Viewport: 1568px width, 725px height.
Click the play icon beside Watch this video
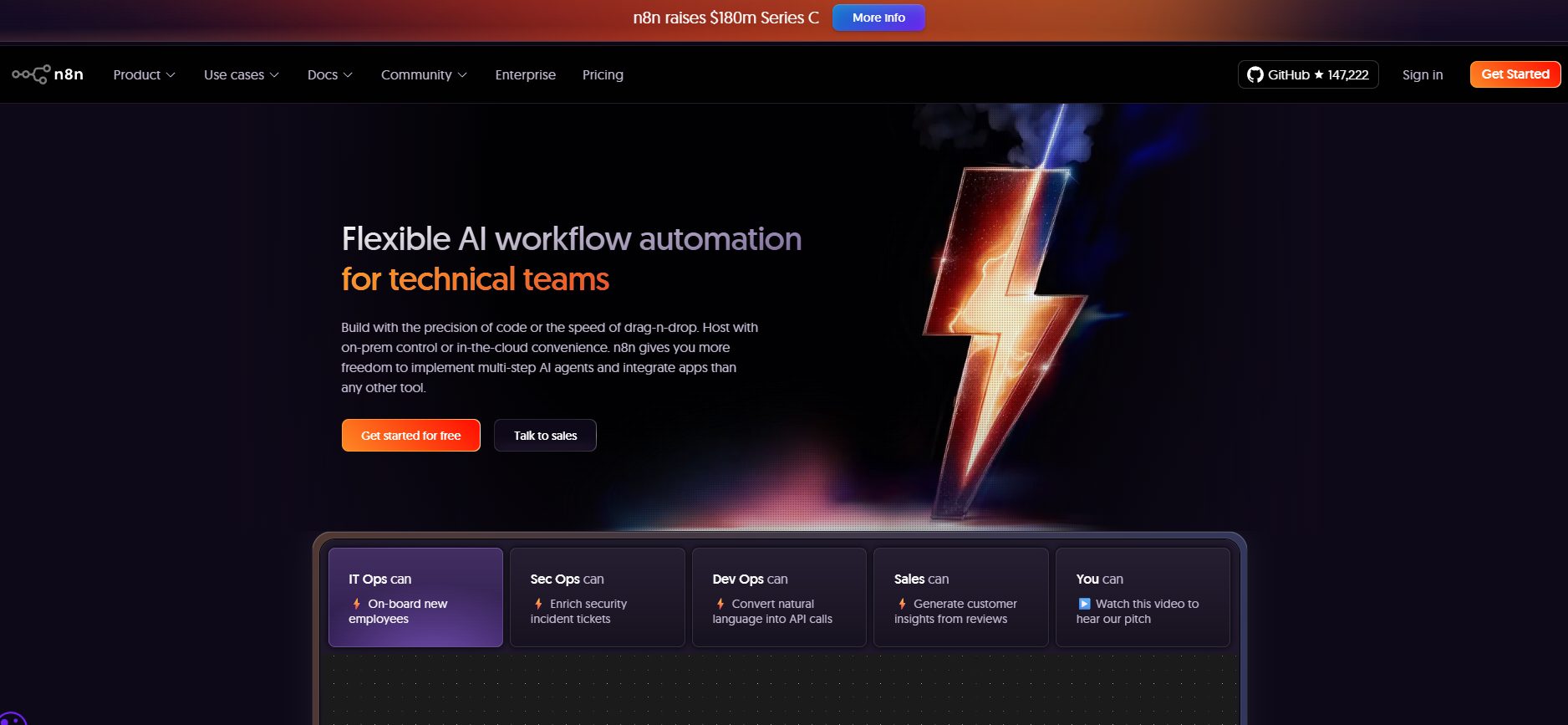pos(1084,604)
